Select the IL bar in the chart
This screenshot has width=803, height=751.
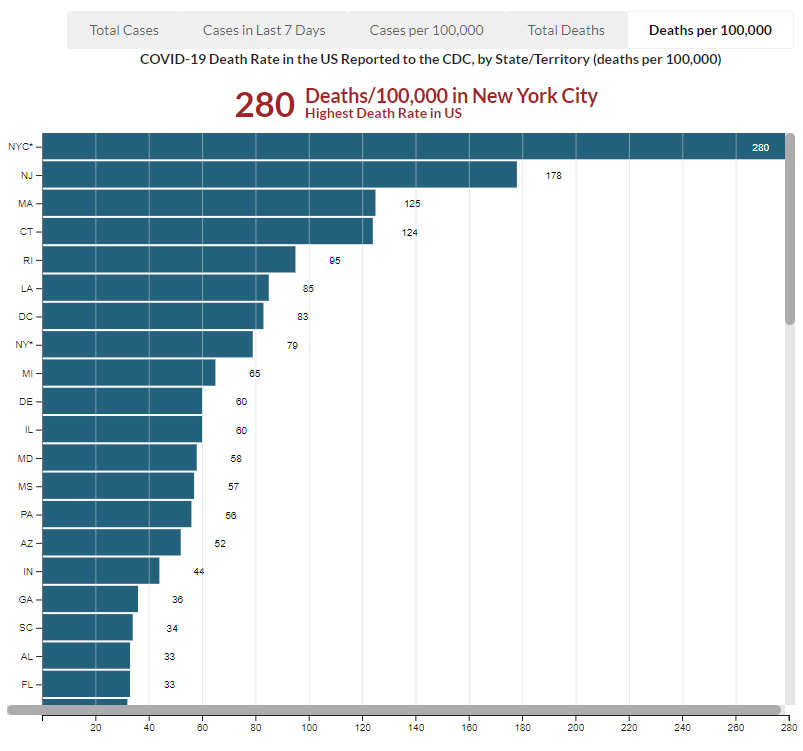[x=122, y=429]
